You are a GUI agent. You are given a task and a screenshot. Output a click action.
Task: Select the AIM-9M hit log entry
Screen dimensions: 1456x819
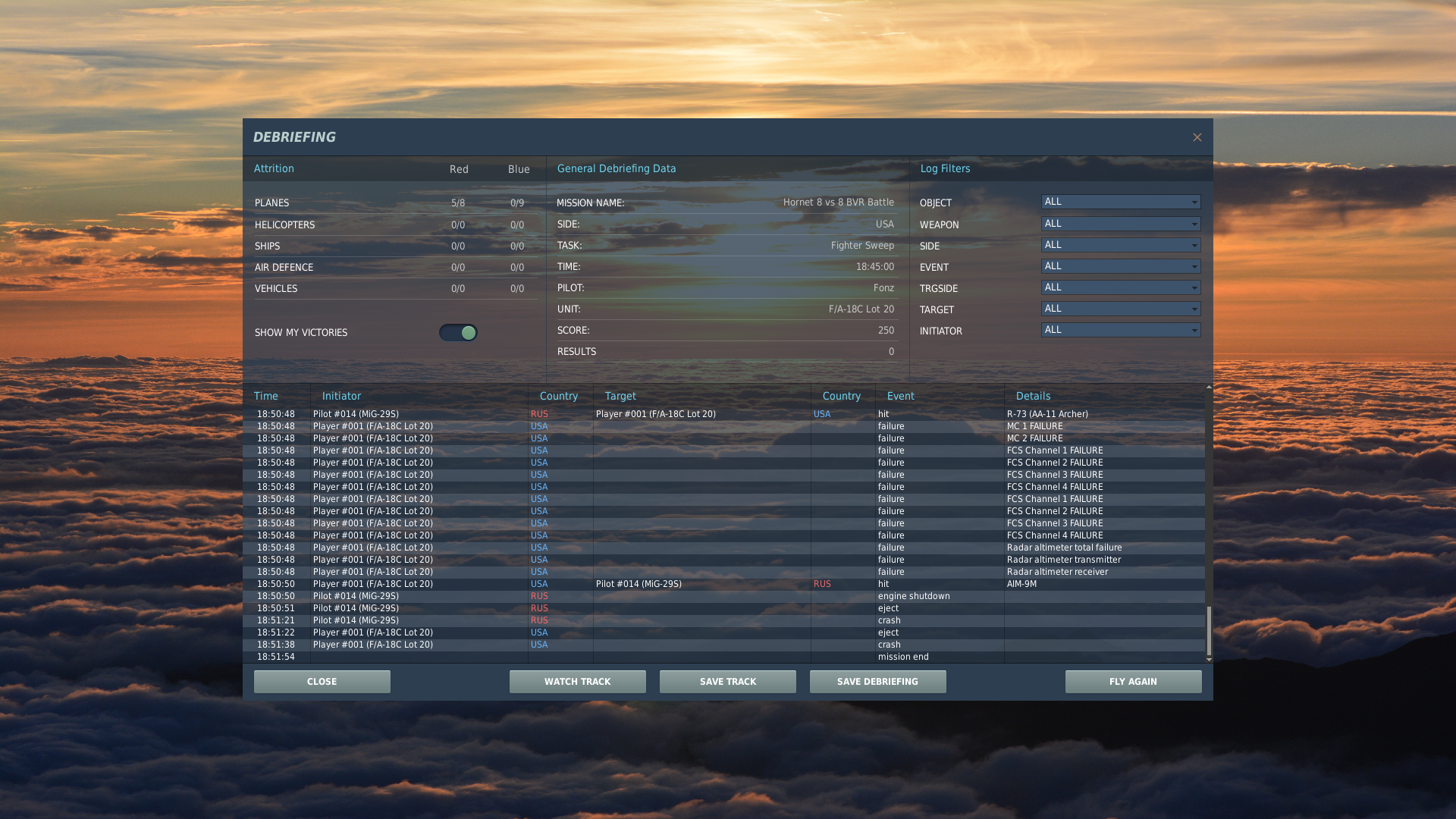click(724, 584)
